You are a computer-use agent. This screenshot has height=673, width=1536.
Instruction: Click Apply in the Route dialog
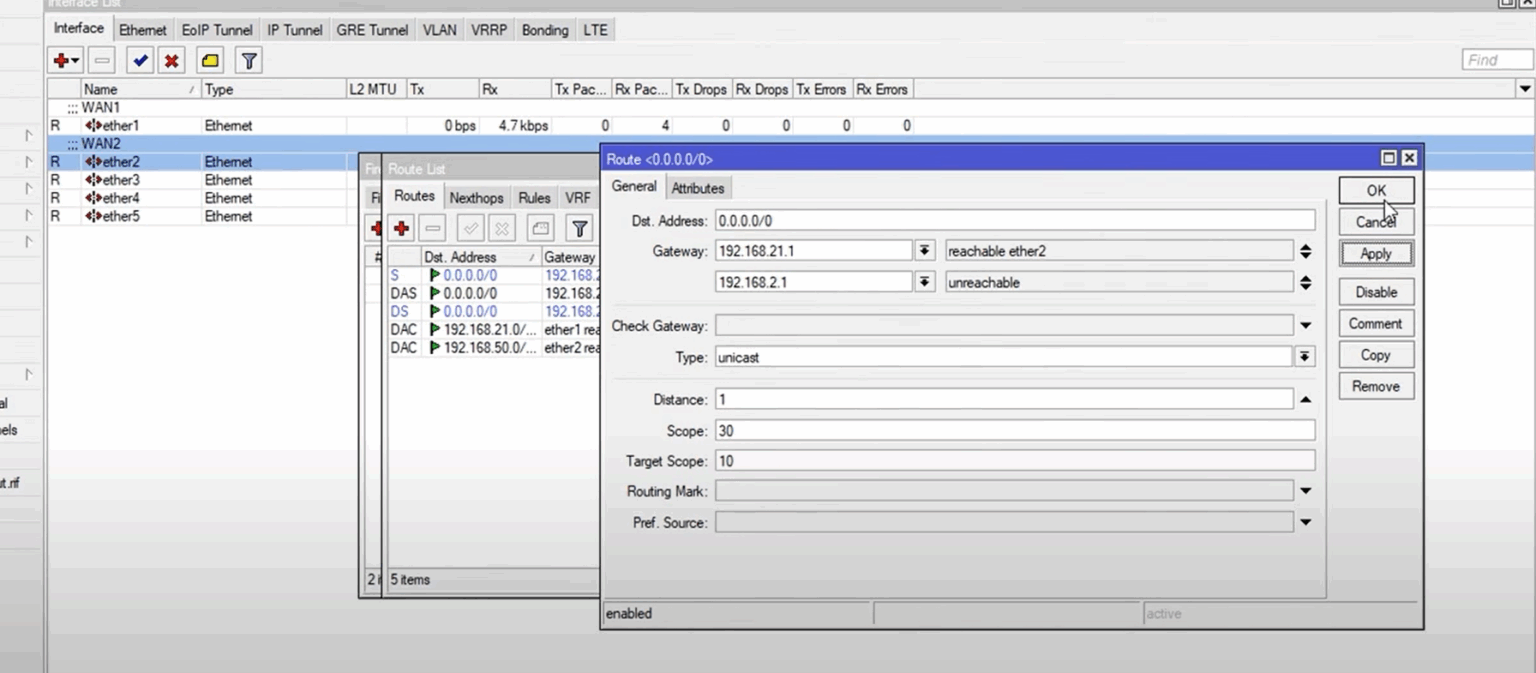pyautogui.click(x=1376, y=254)
